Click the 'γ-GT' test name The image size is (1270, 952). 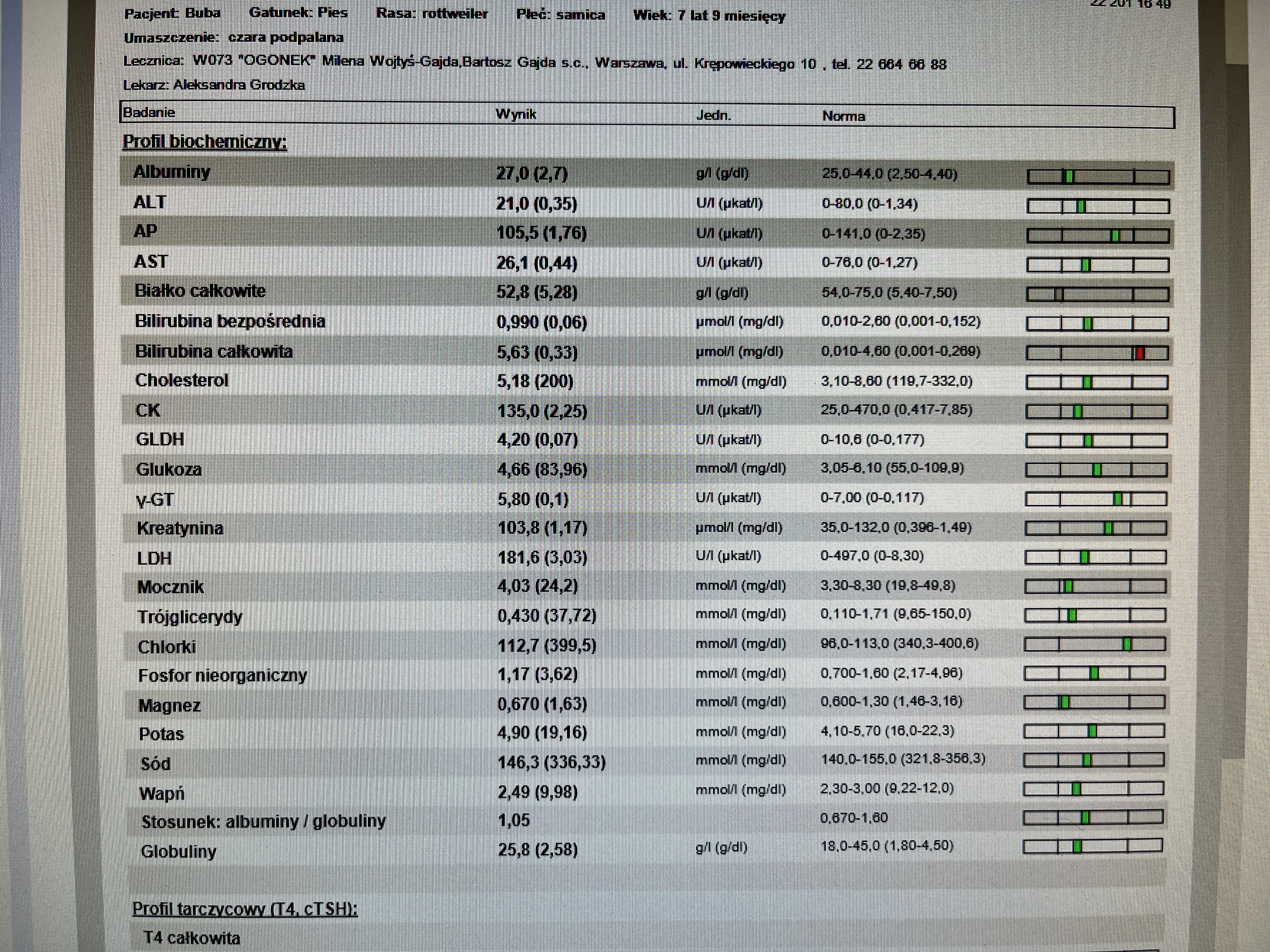coord(154,500)
